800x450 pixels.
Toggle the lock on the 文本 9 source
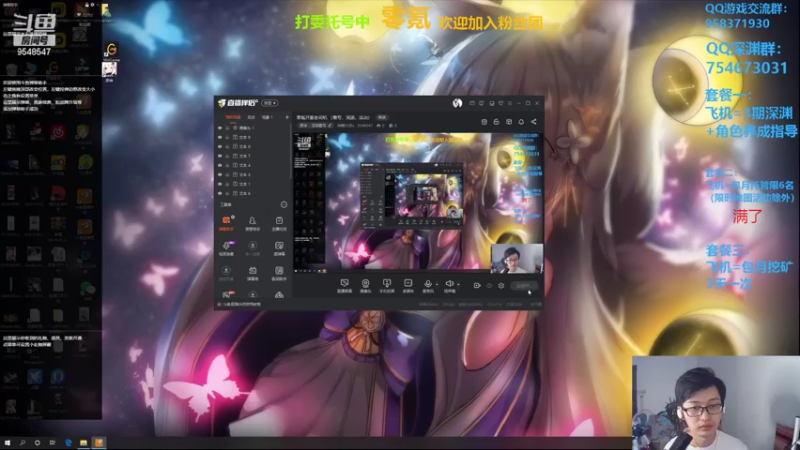[228, 137]
